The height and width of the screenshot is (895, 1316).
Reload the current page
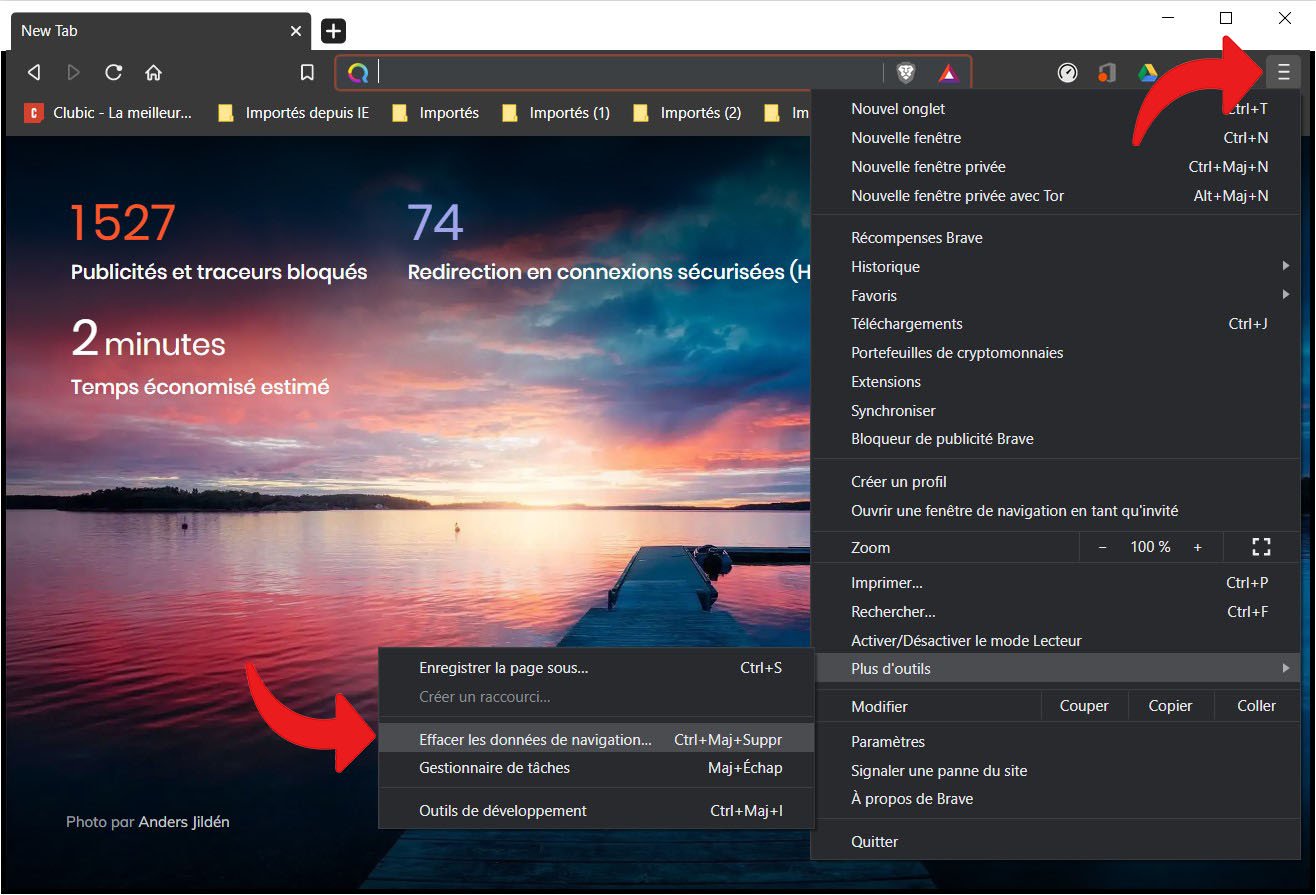[113, 72]
